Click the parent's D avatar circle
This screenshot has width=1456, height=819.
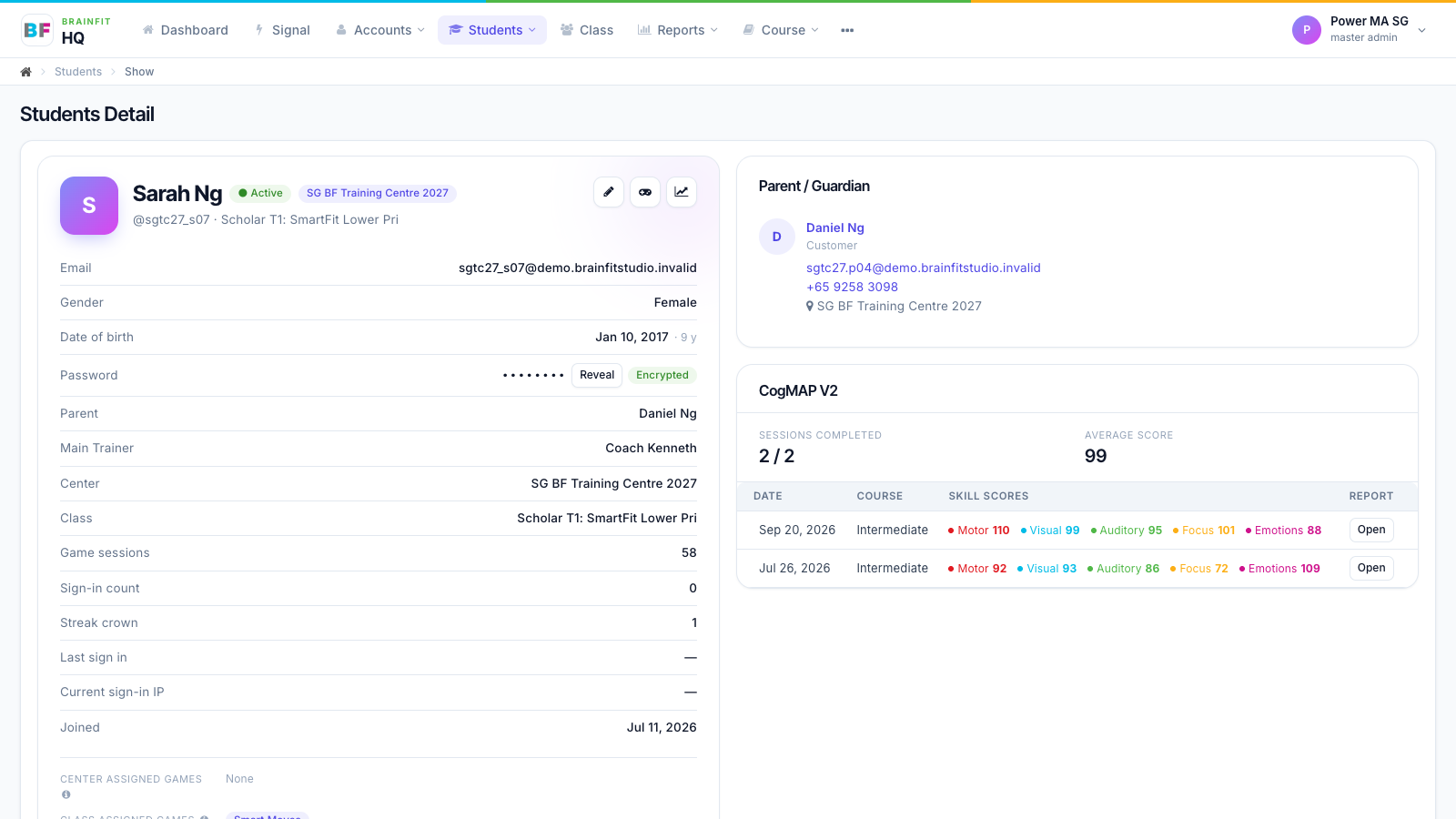777,237
